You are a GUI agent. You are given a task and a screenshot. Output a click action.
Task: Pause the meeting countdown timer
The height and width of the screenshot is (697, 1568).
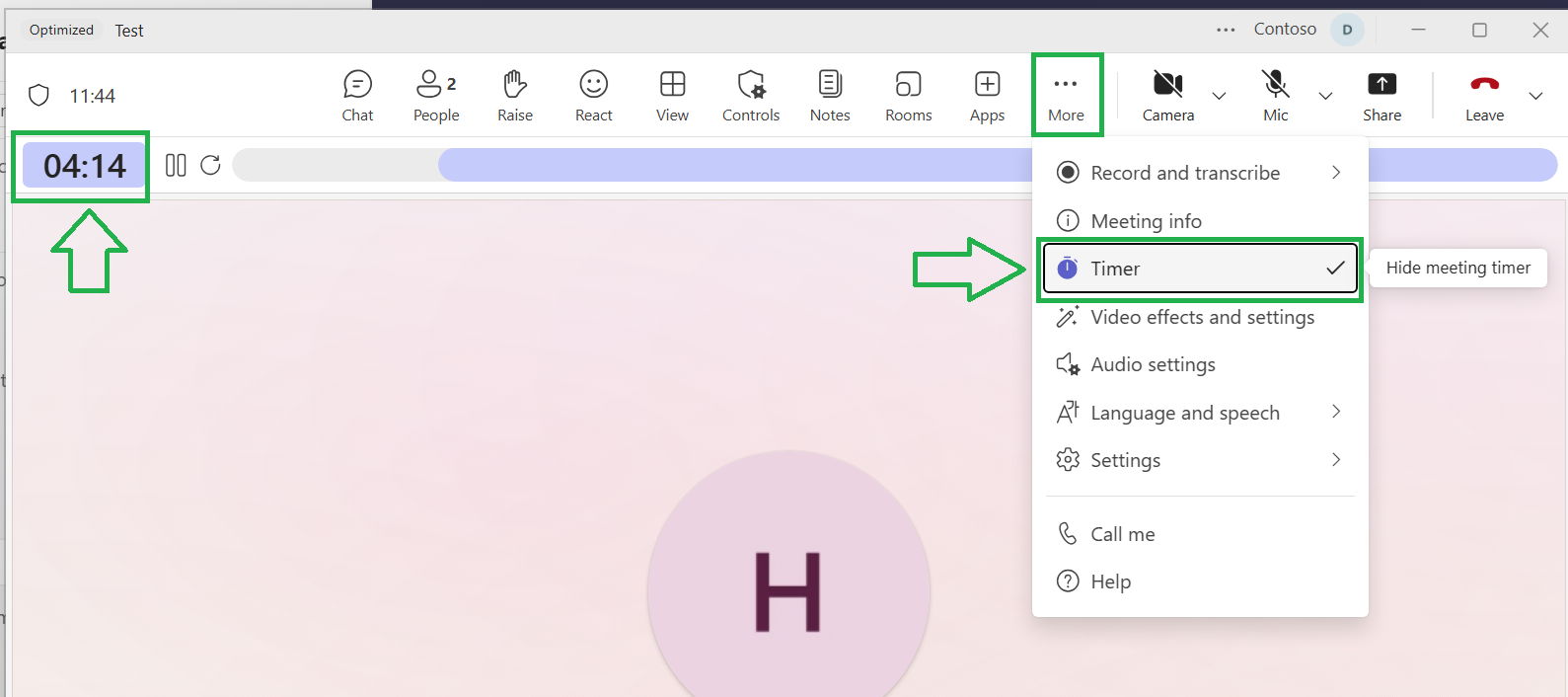click(176, 165)
